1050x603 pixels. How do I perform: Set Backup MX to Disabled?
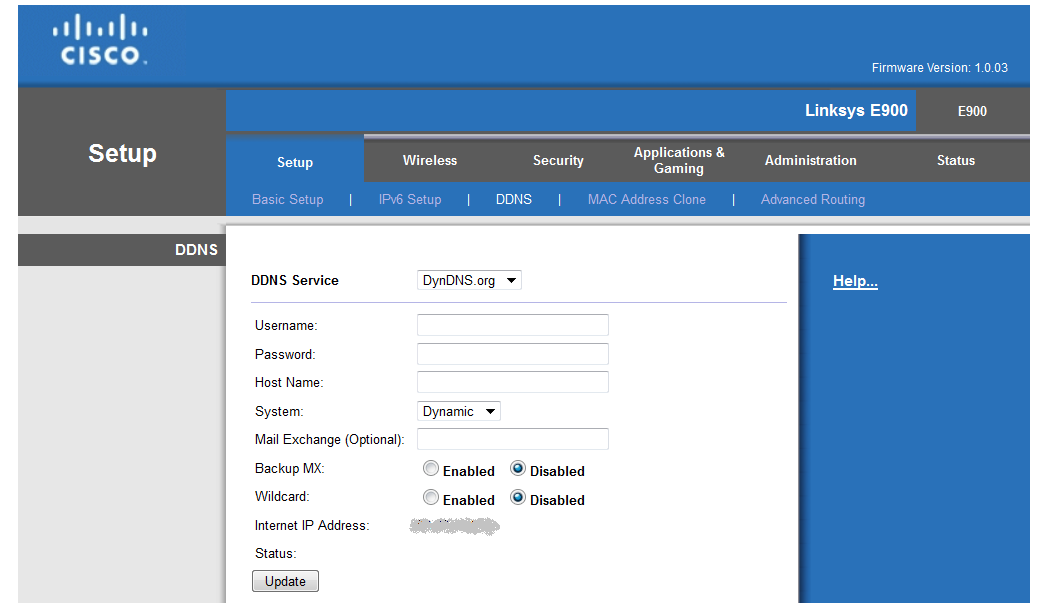(518, 468)
